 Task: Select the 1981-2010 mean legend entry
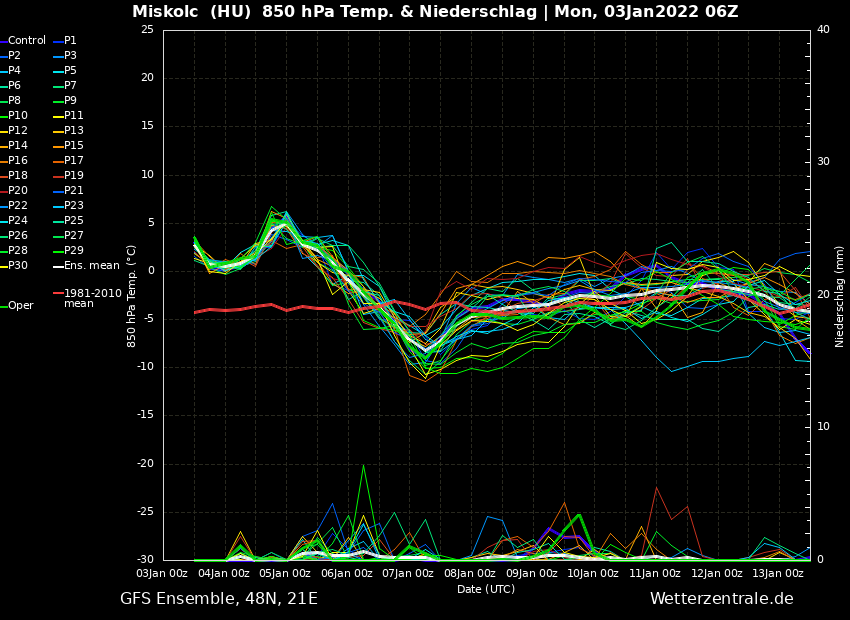pyautogui.click(x=92, y=298)
